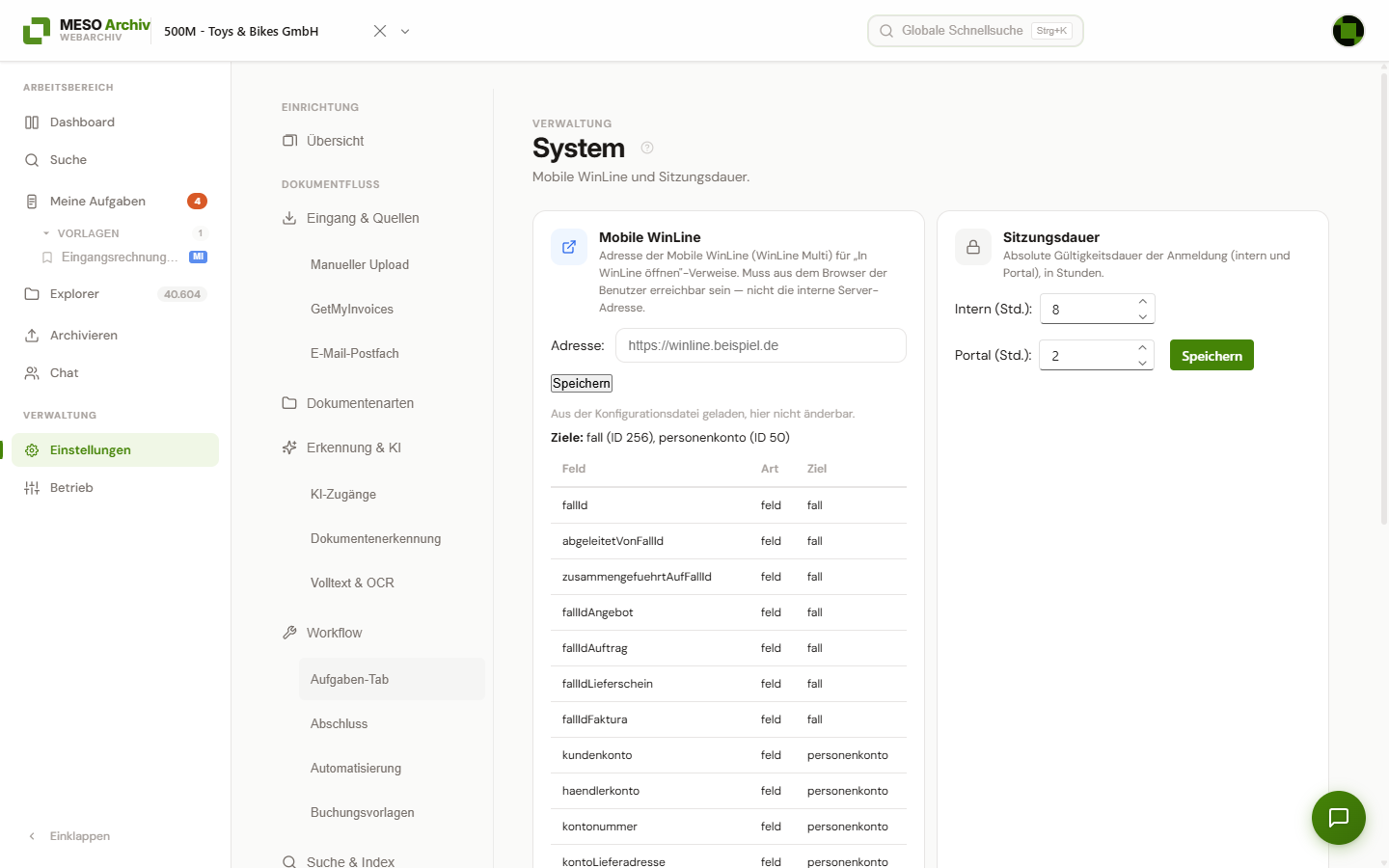Open Erkennung & KI settings

pyautogui.click(x=378, y=448)
